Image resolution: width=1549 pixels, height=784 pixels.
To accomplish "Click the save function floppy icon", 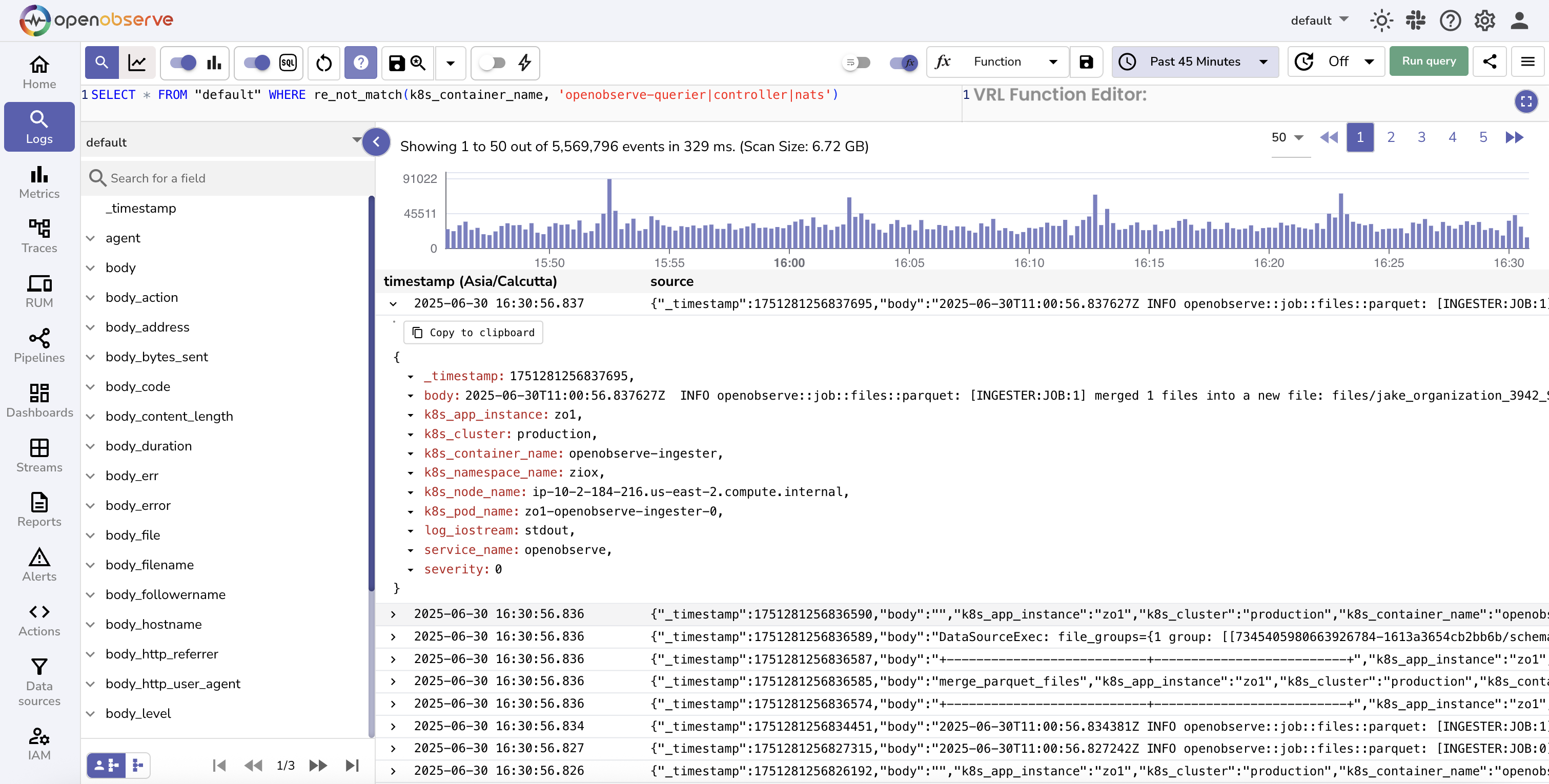I will pyautogui.click(x=1086, y=62).
